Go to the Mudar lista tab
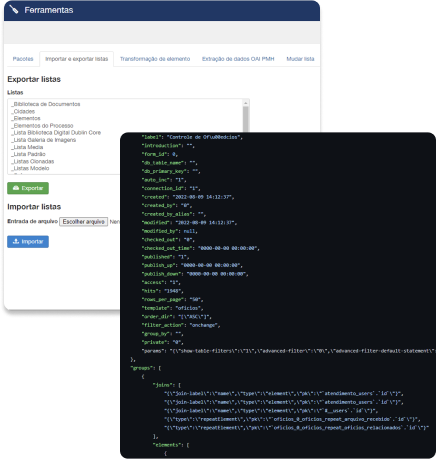 (300, 59)
